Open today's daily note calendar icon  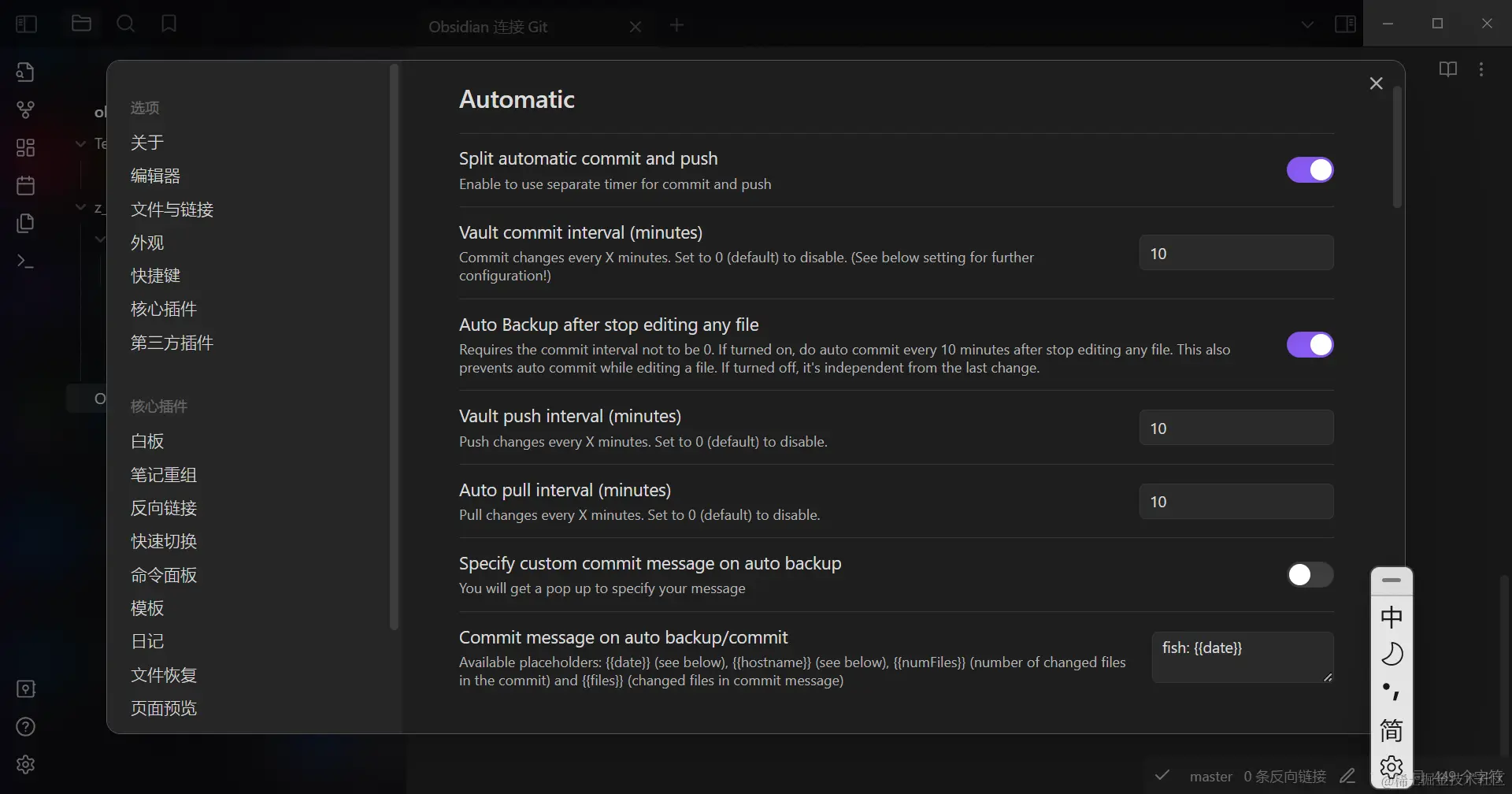coord(25,185)
